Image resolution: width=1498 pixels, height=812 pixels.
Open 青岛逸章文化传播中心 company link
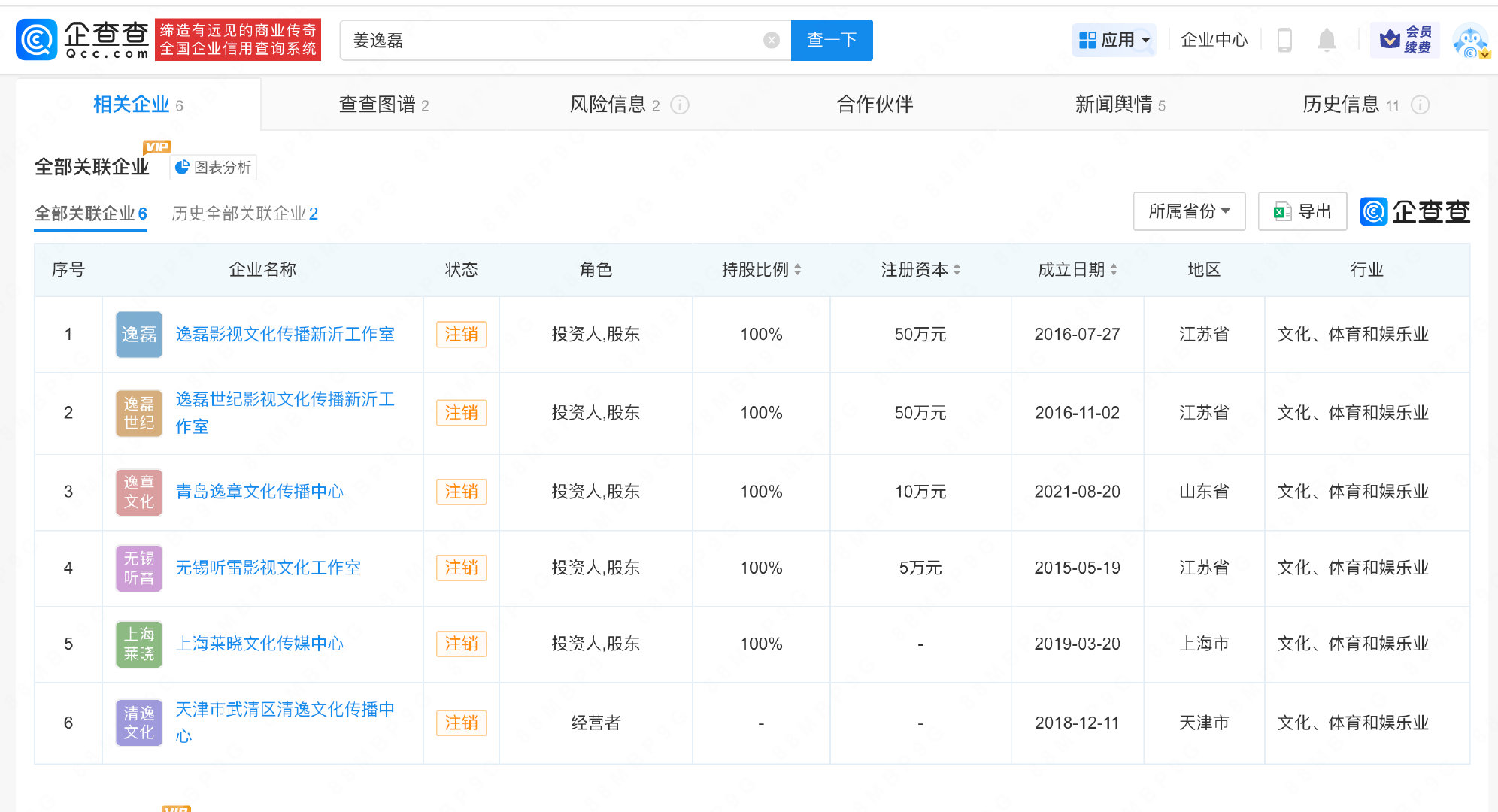[259, 492]
